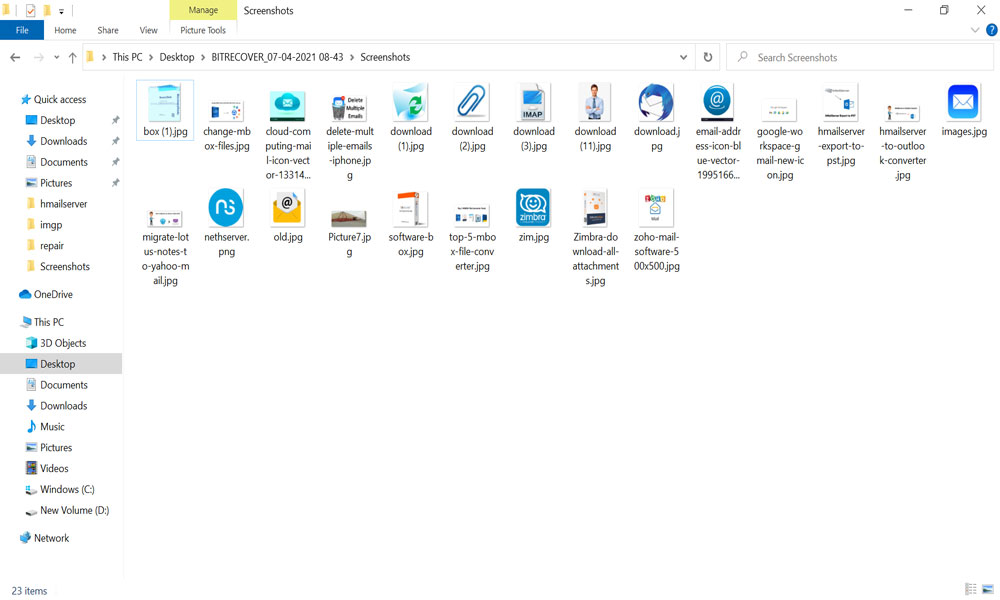Open Quick access in navigation pane

click(54, 99)
